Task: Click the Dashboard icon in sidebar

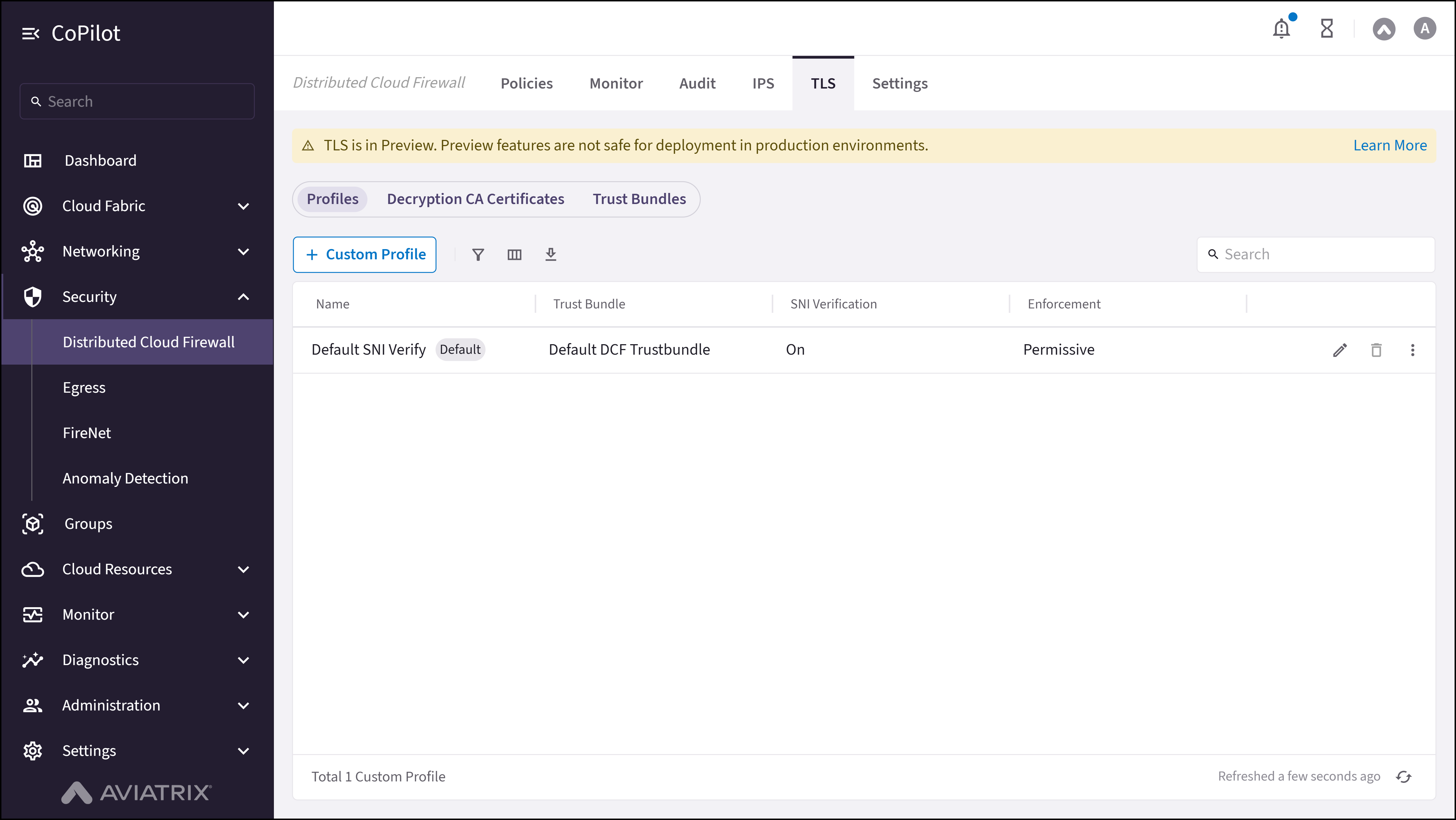Action: tap(33, 161)
